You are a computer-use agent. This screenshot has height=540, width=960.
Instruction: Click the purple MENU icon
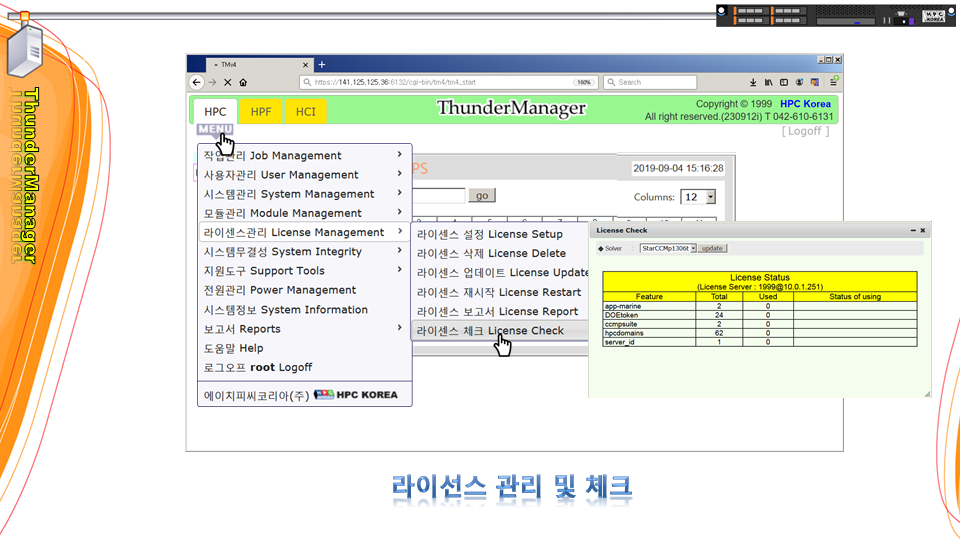click(215, 129)
